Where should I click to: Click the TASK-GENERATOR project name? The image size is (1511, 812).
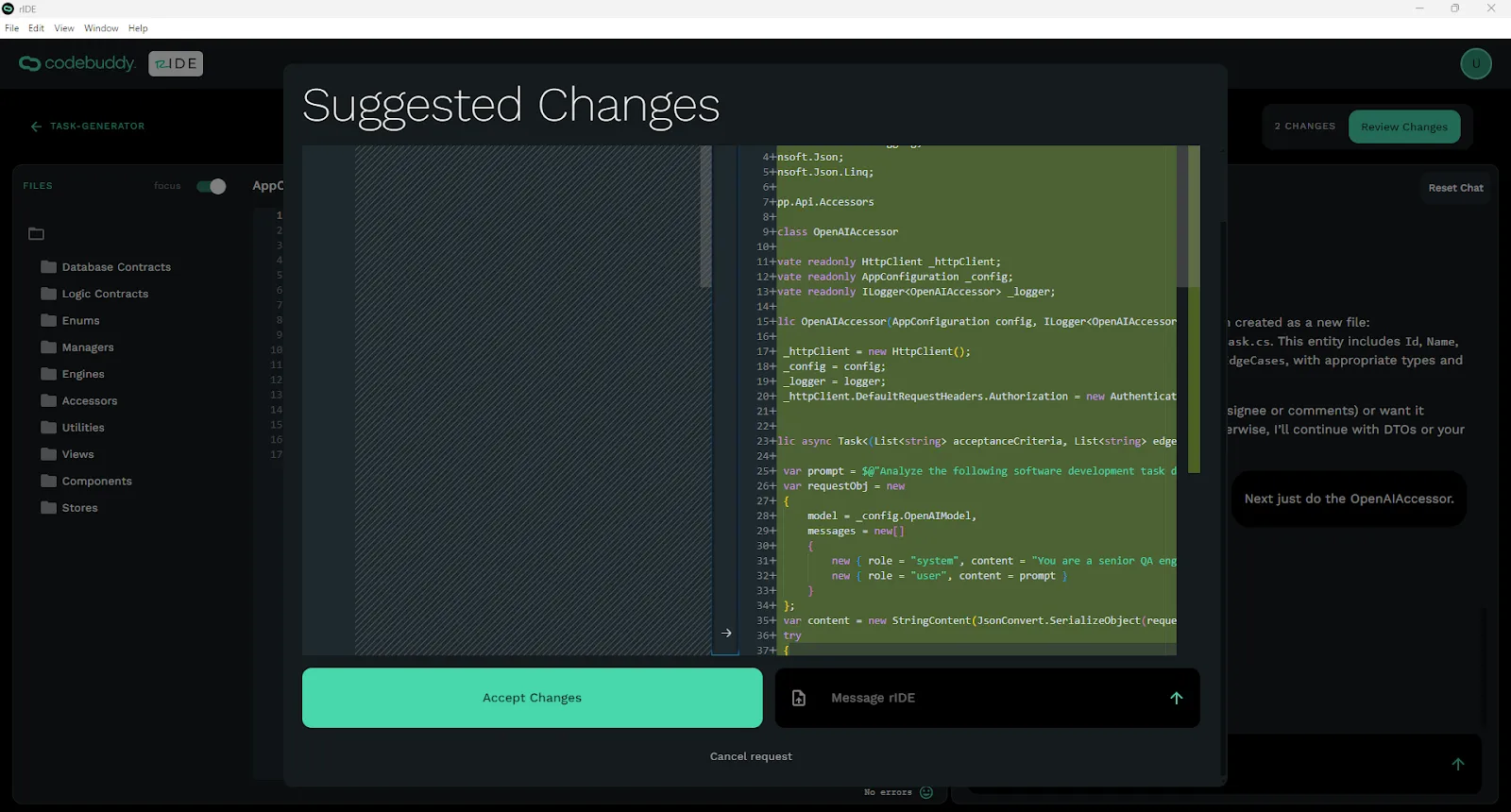[x=97, y=126]
